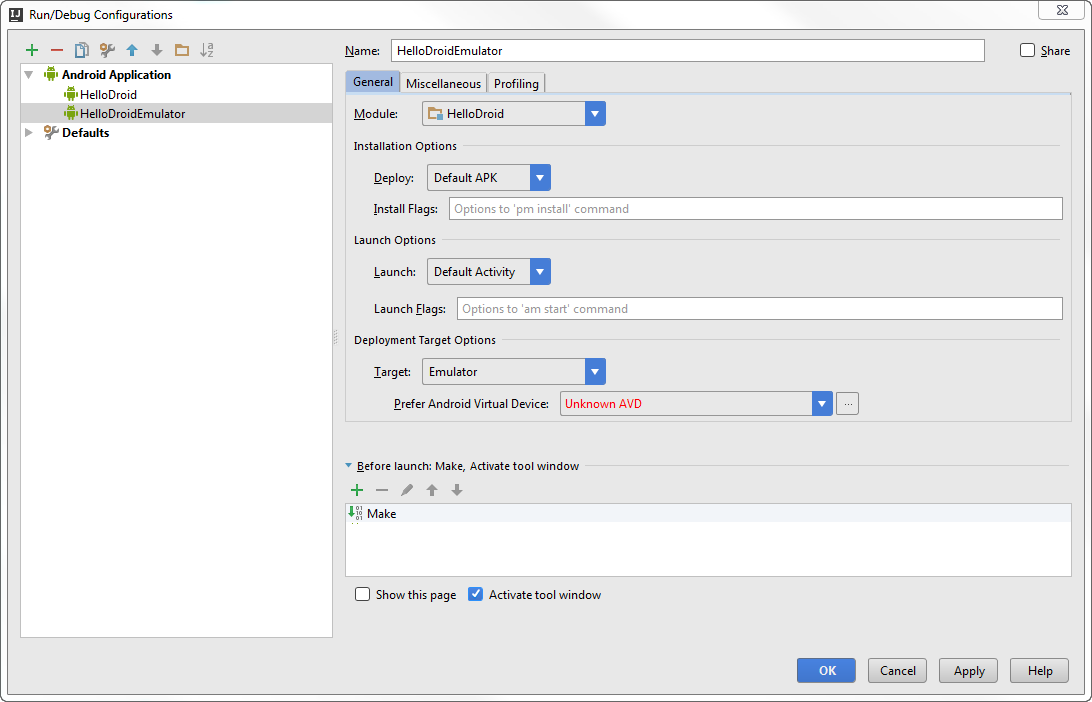Open edit defaults wrench icon
This screenshot has height=702, width=1092.
point(107,50)
